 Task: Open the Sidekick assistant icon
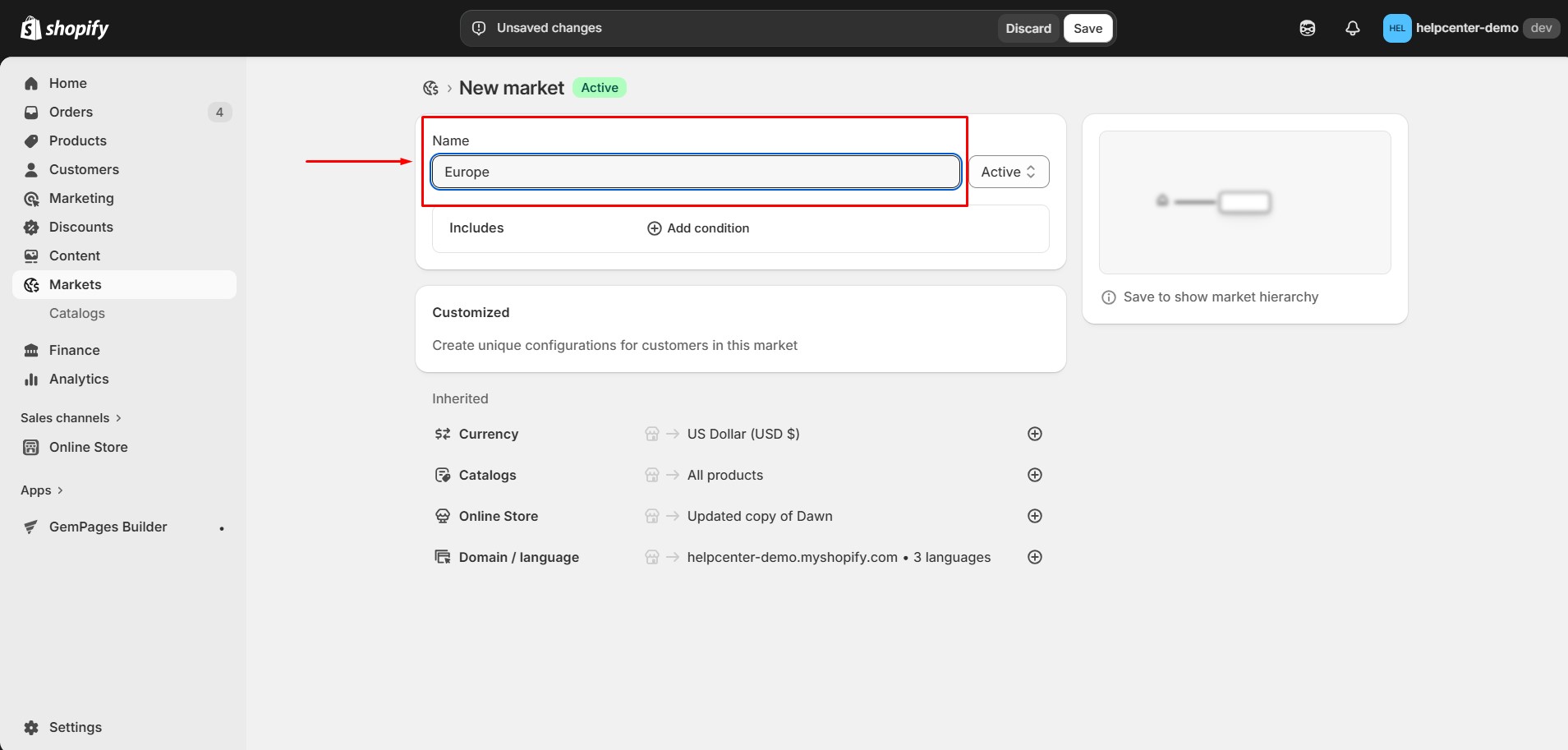point(1307,28)
